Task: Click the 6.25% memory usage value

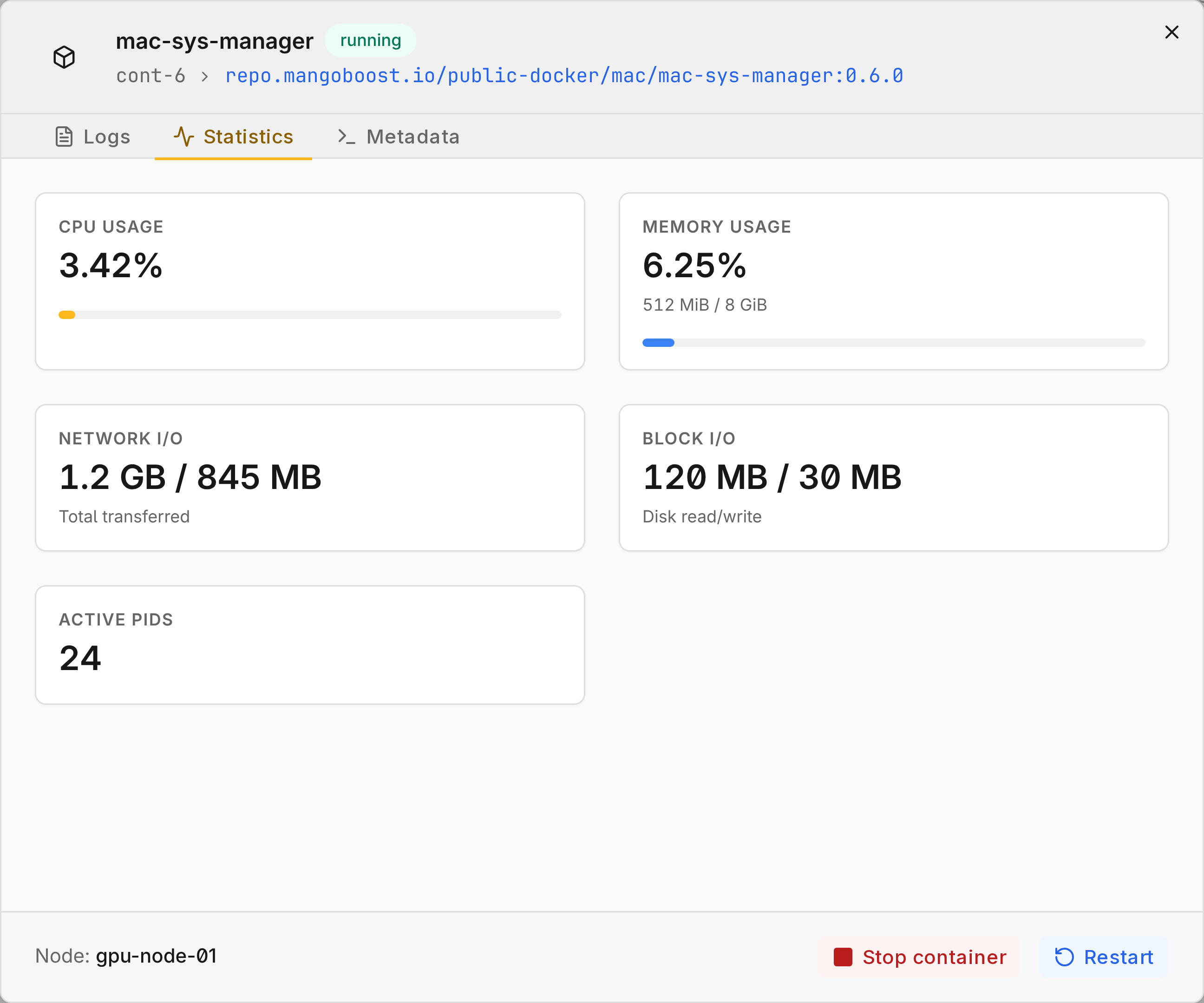Action: coord(694,265)
